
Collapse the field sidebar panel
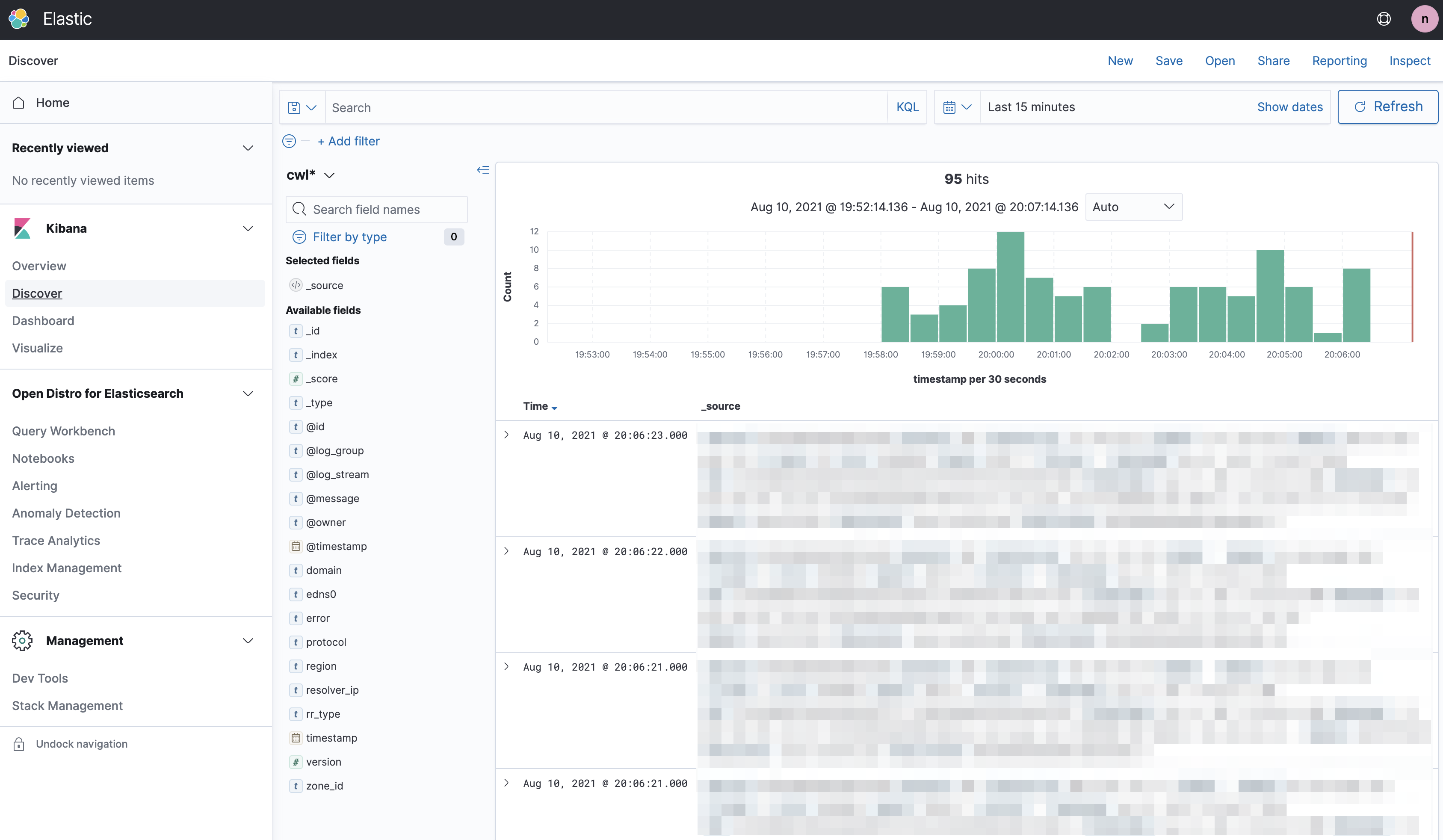483,170
